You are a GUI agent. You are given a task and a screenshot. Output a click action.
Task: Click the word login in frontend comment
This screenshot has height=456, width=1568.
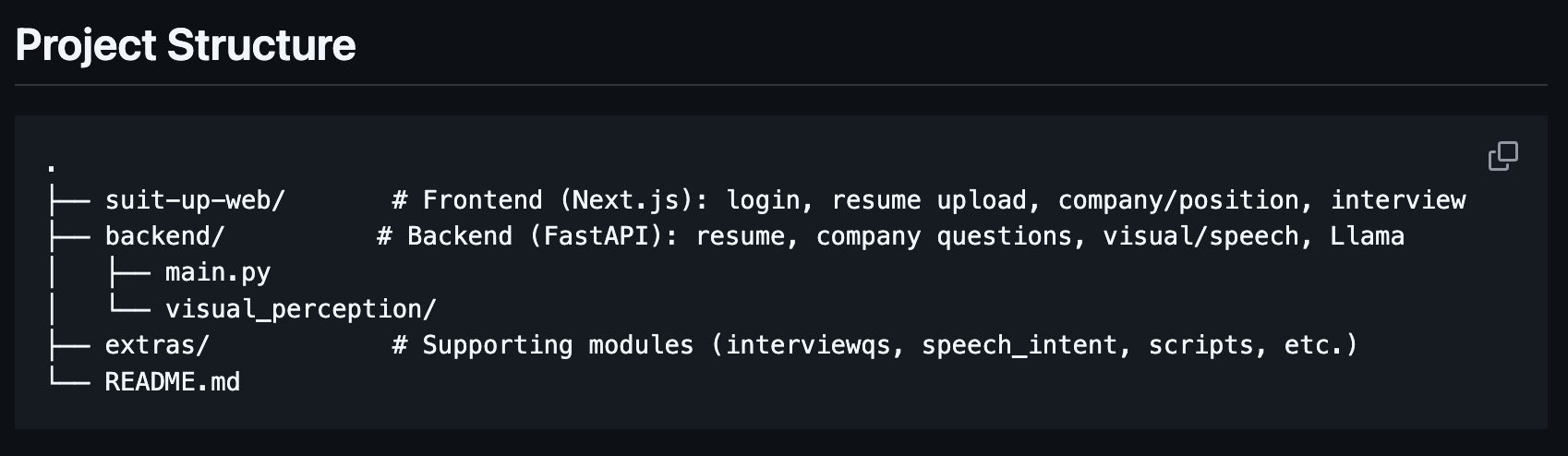coord(771,200)
